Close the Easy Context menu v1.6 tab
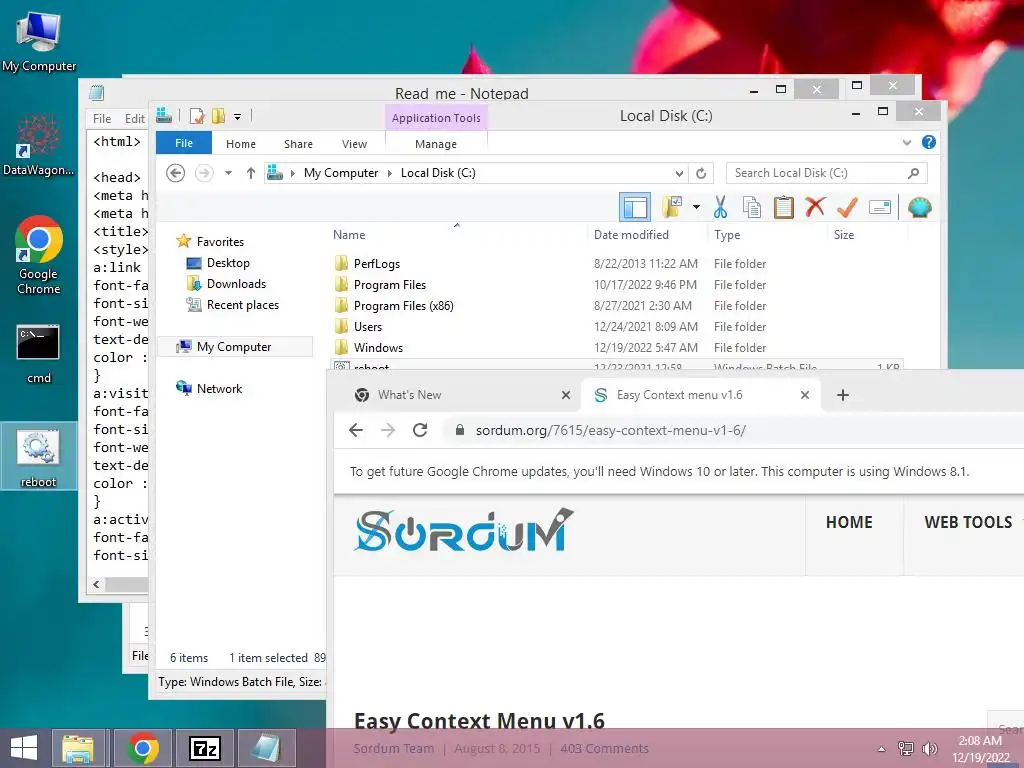The height and width of the screenshot is (768, 1024). [x=805, y=395]
